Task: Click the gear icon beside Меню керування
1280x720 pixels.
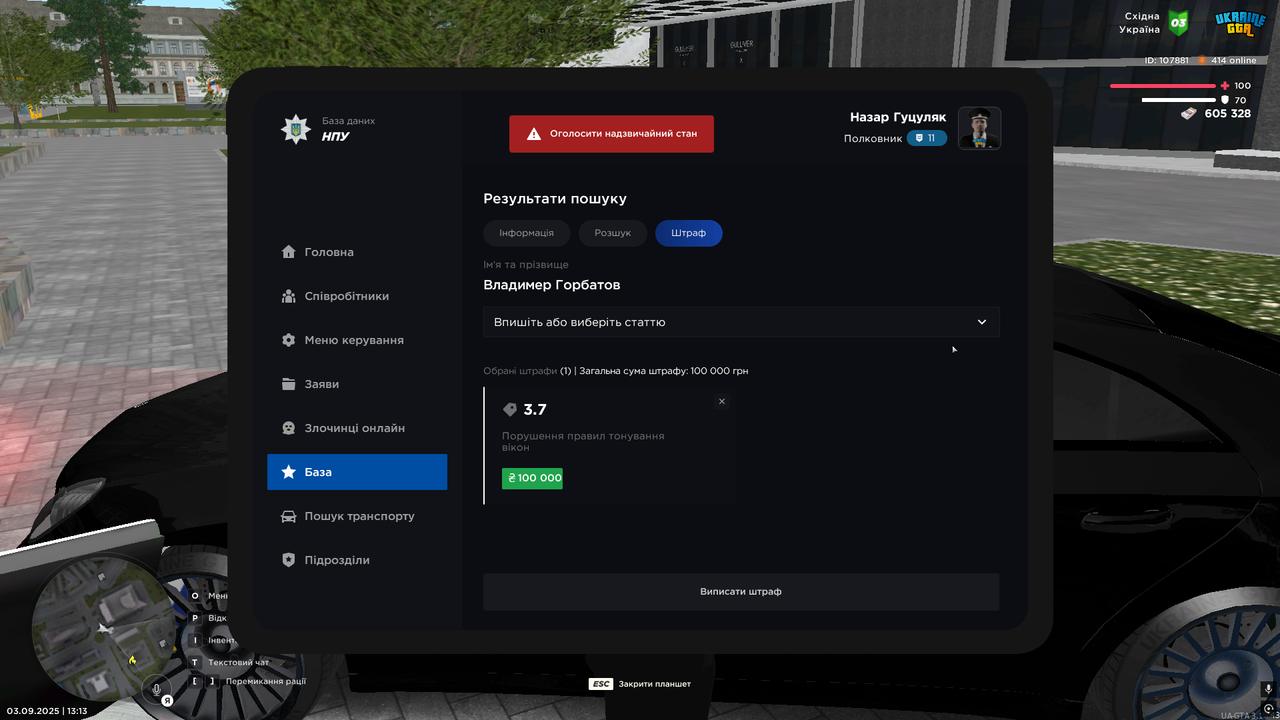Action: [288, 340]
